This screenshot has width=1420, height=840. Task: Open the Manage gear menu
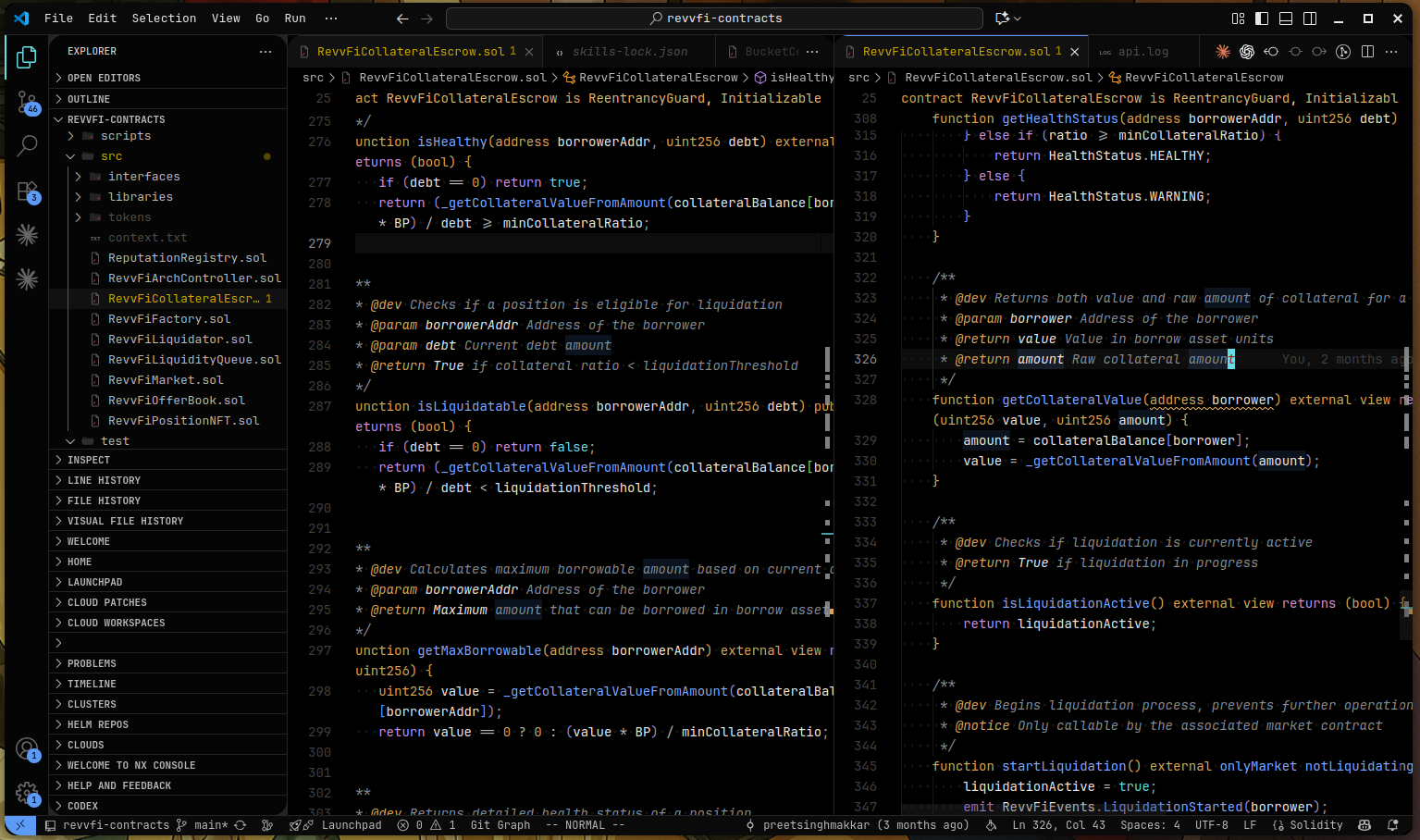(x=27, y=793)
